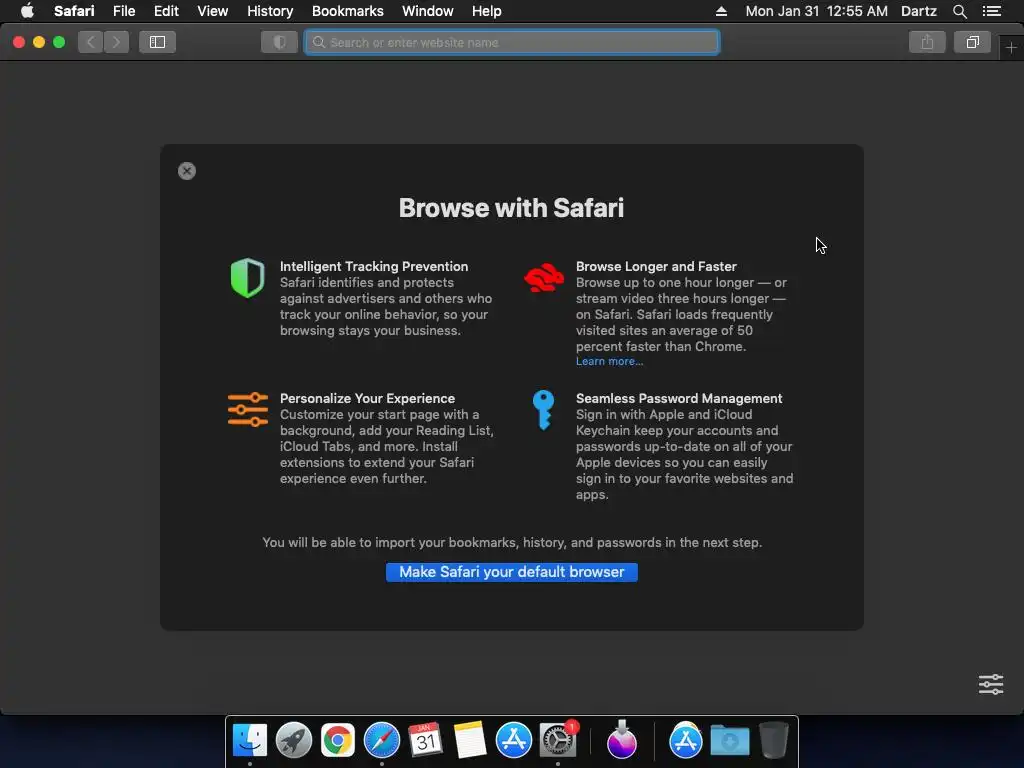Click Make Safari your default browser button
This screenshot has height=768, width=1024.
[511, 572]
